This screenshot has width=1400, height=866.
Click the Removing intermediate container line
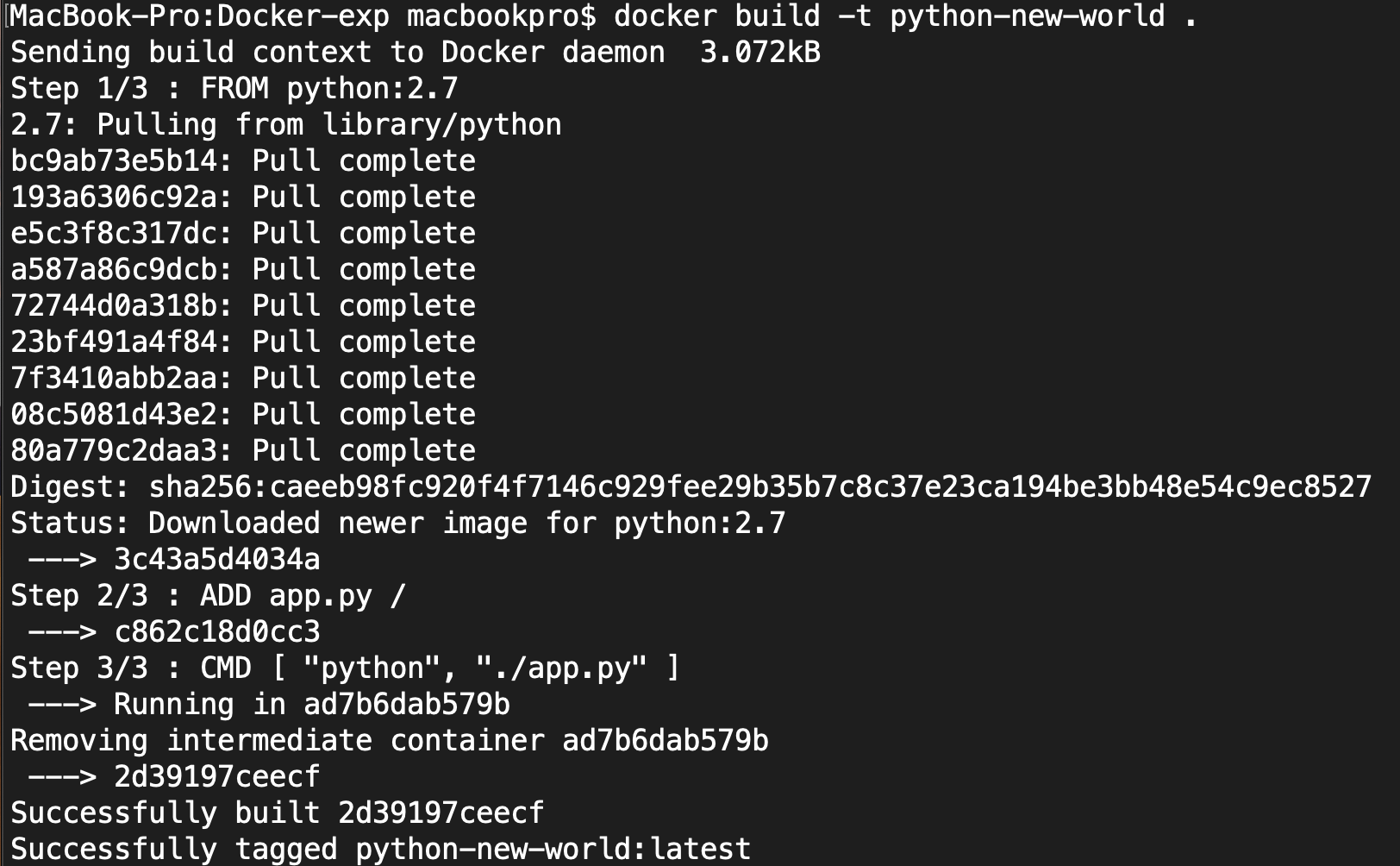[x=389, y=741]
